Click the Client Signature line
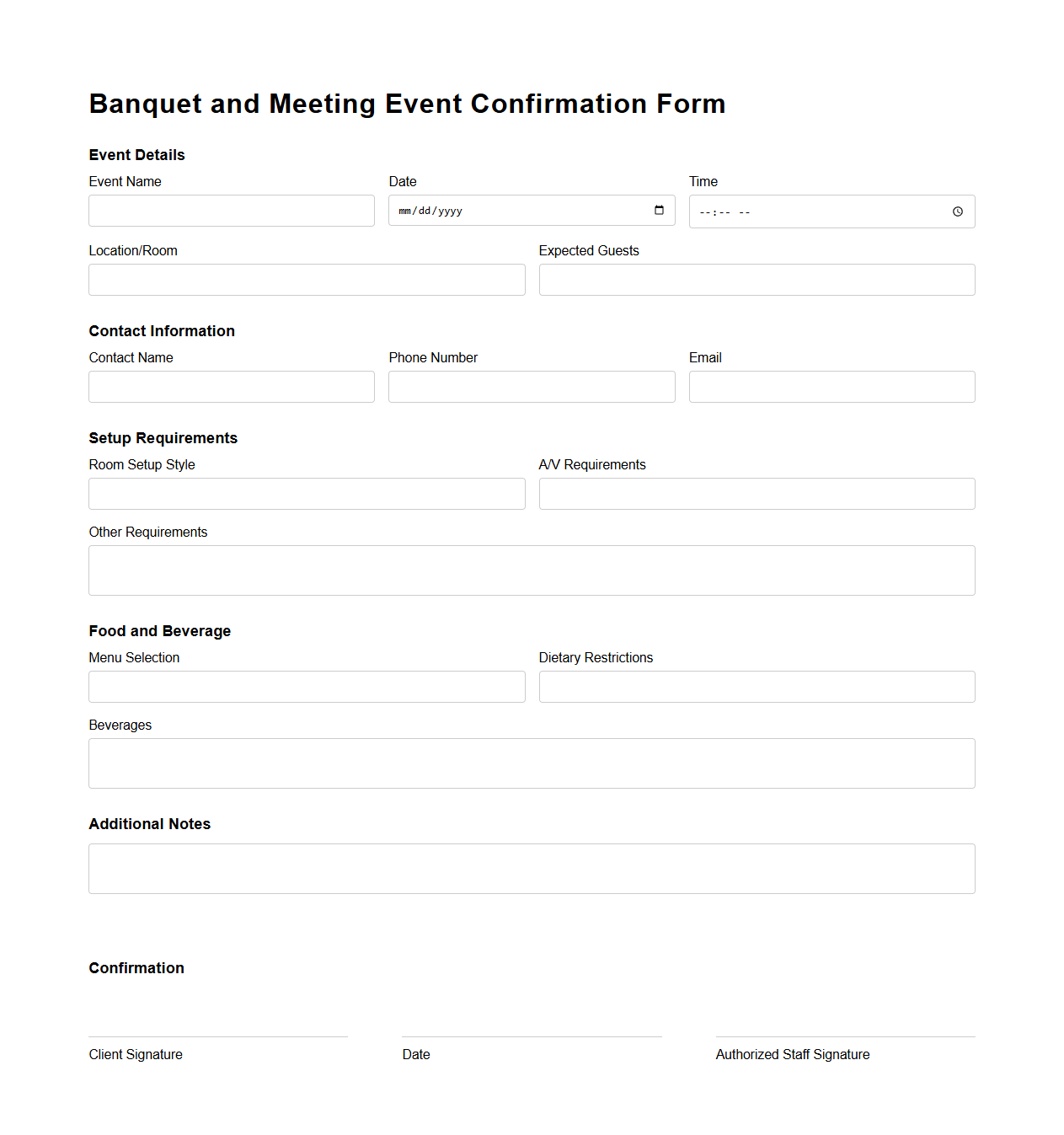The width and height of the screenshot is (1064, 1135). point(217,1035)
